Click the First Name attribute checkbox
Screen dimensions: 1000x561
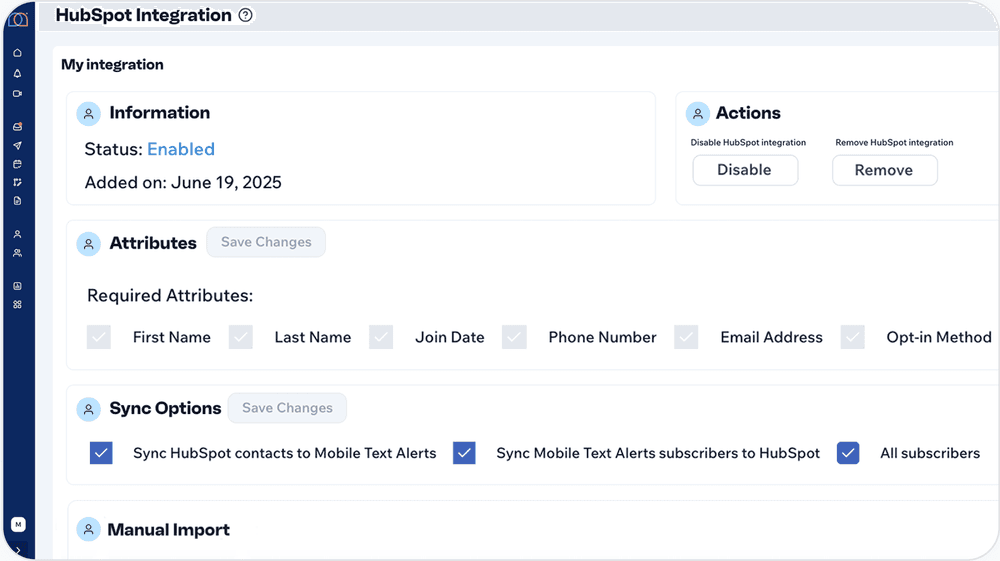(x=99, y=337)
